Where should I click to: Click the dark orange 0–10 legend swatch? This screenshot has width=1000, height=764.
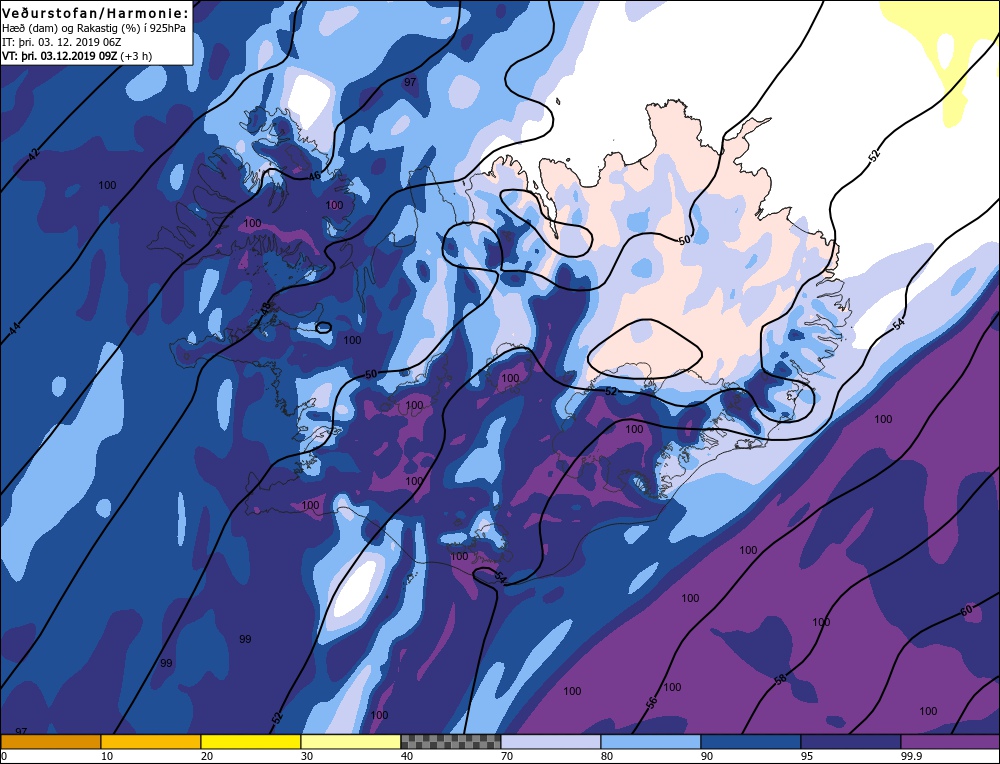tap(50, 741)
